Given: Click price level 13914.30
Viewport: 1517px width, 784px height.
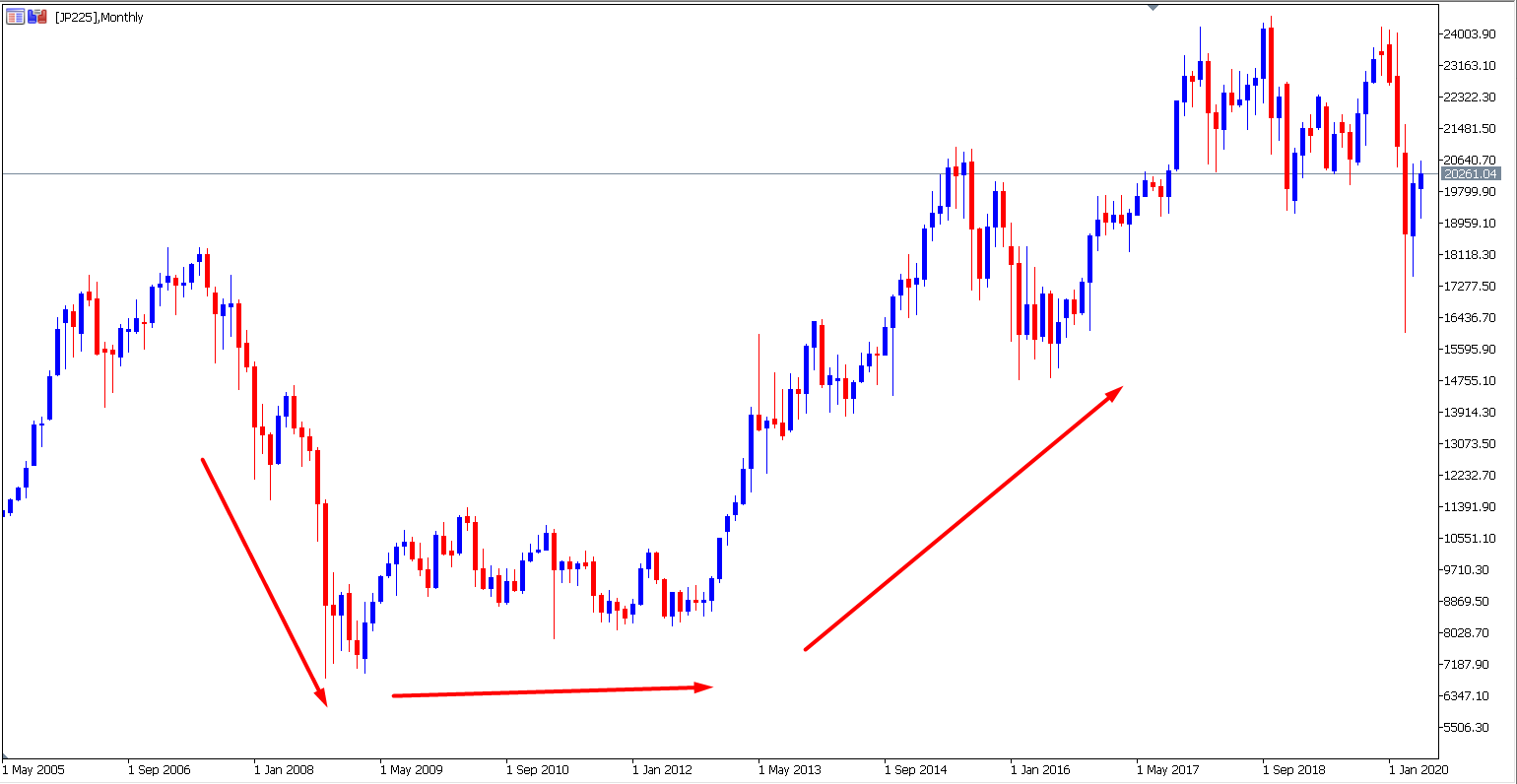Looking at the screenshot, I should click(x=1470, y=413).
